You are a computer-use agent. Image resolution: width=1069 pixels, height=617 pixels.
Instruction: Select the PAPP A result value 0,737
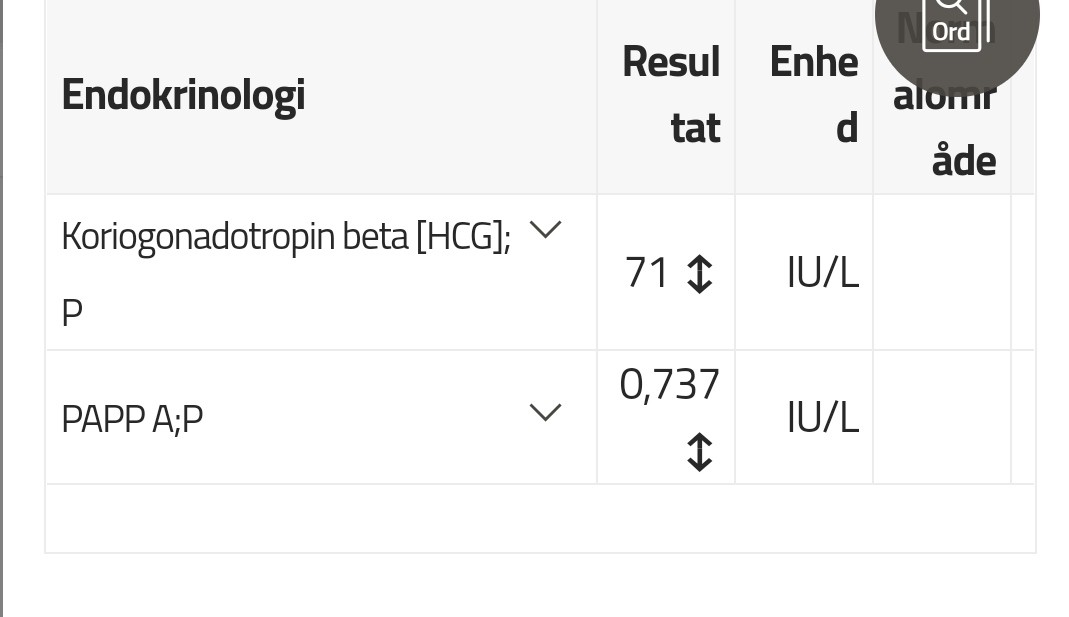click(x=669, y=385)
